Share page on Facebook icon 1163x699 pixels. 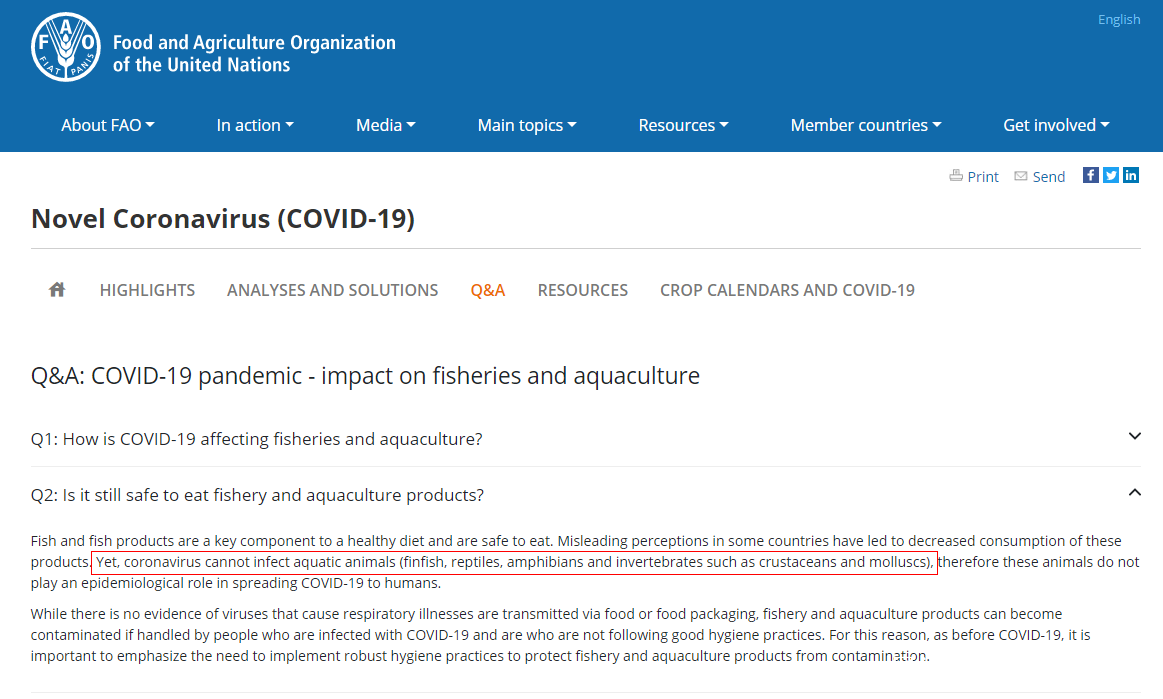click(1091, 175)
